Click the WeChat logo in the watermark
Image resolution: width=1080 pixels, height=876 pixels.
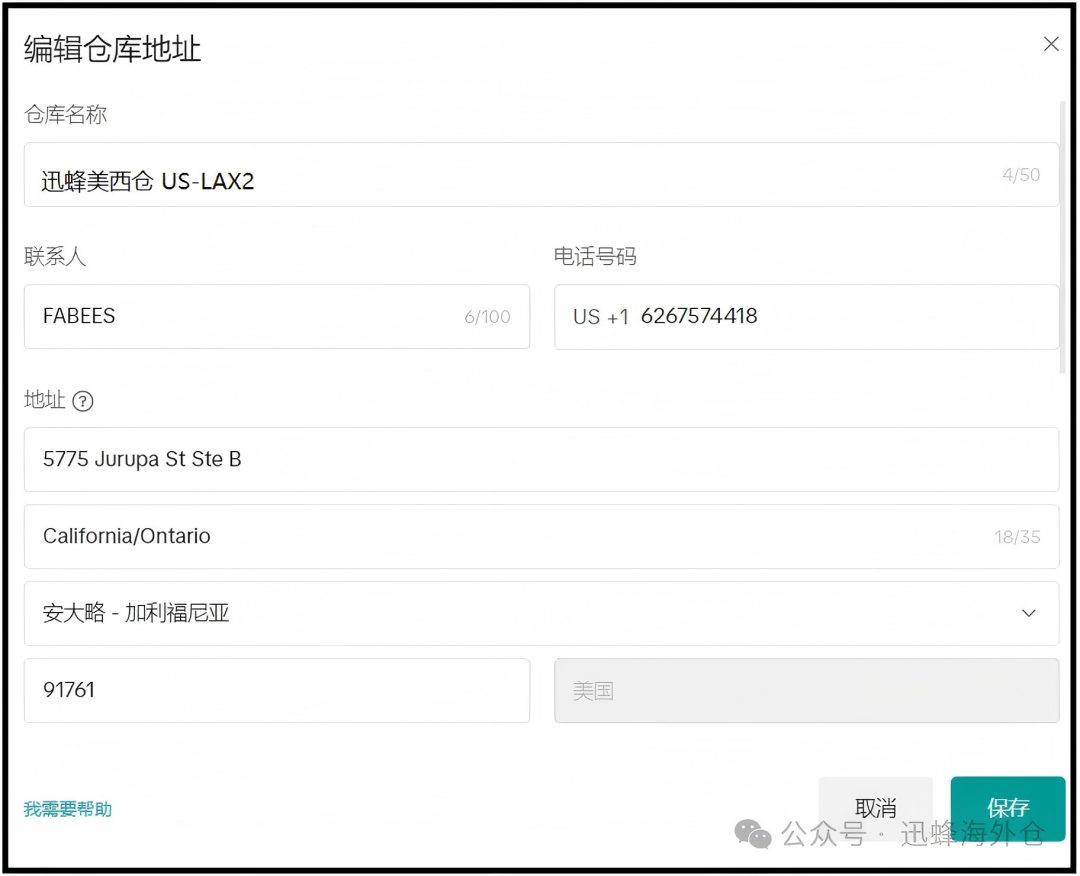(x=753, y=832)
